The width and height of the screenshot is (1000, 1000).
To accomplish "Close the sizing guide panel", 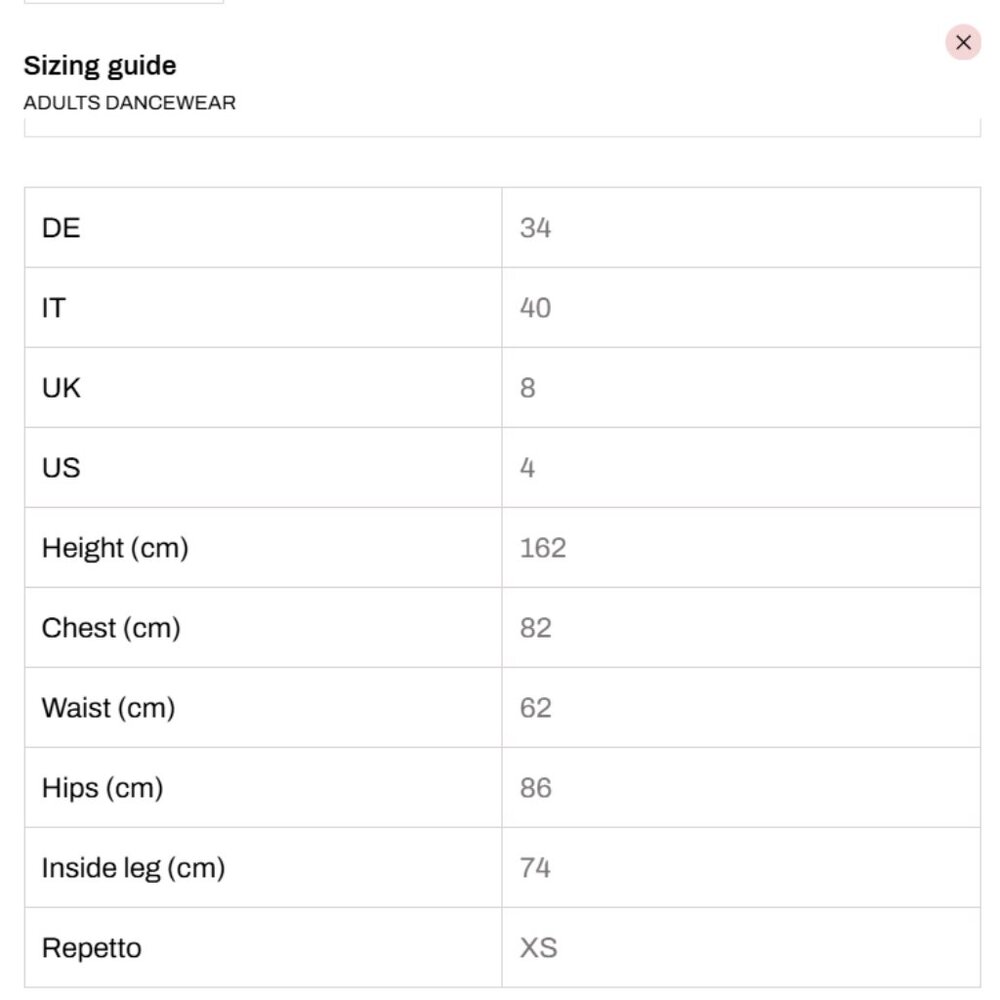I will coord(963,42).
